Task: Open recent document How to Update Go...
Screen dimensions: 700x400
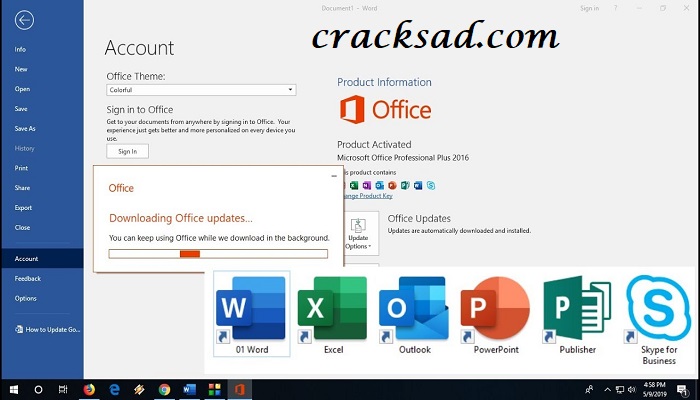Action: [x=48, y=329]
